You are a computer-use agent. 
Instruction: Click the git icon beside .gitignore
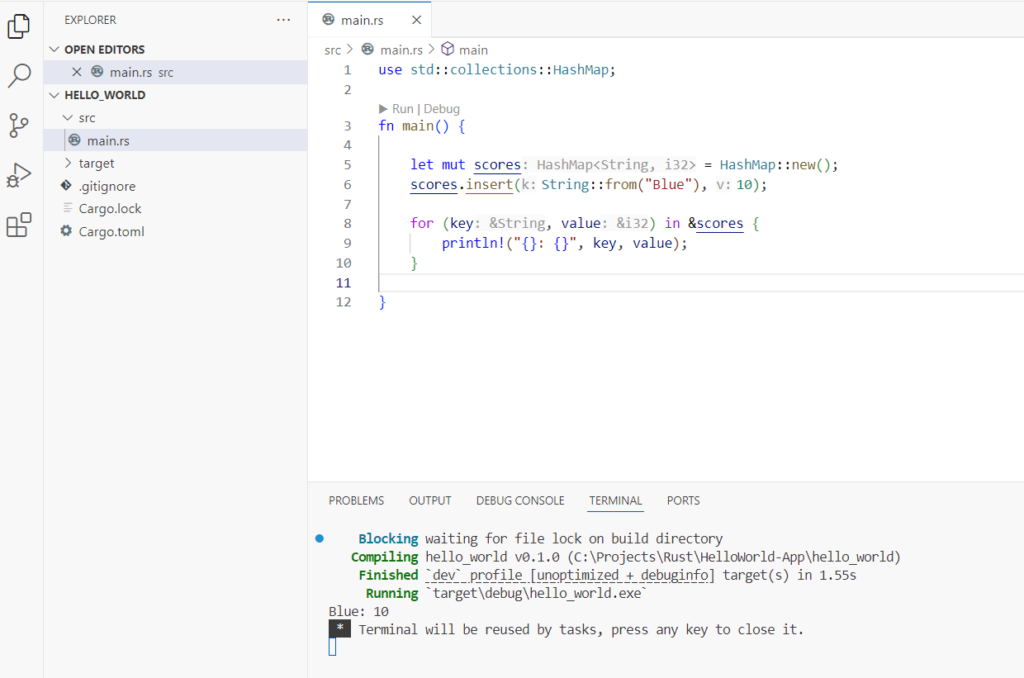pyautogui.click(x=66, y=186)
